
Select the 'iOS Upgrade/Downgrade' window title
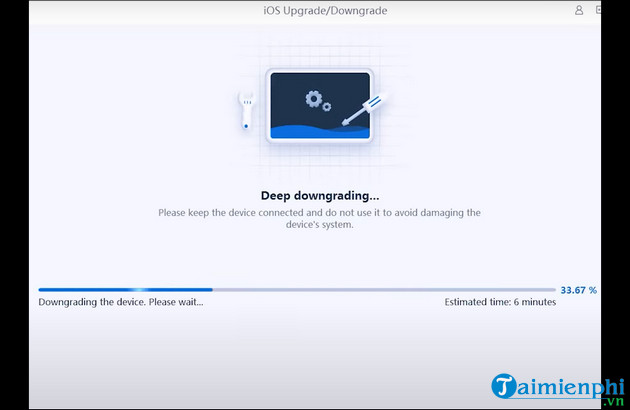point(325,10)
